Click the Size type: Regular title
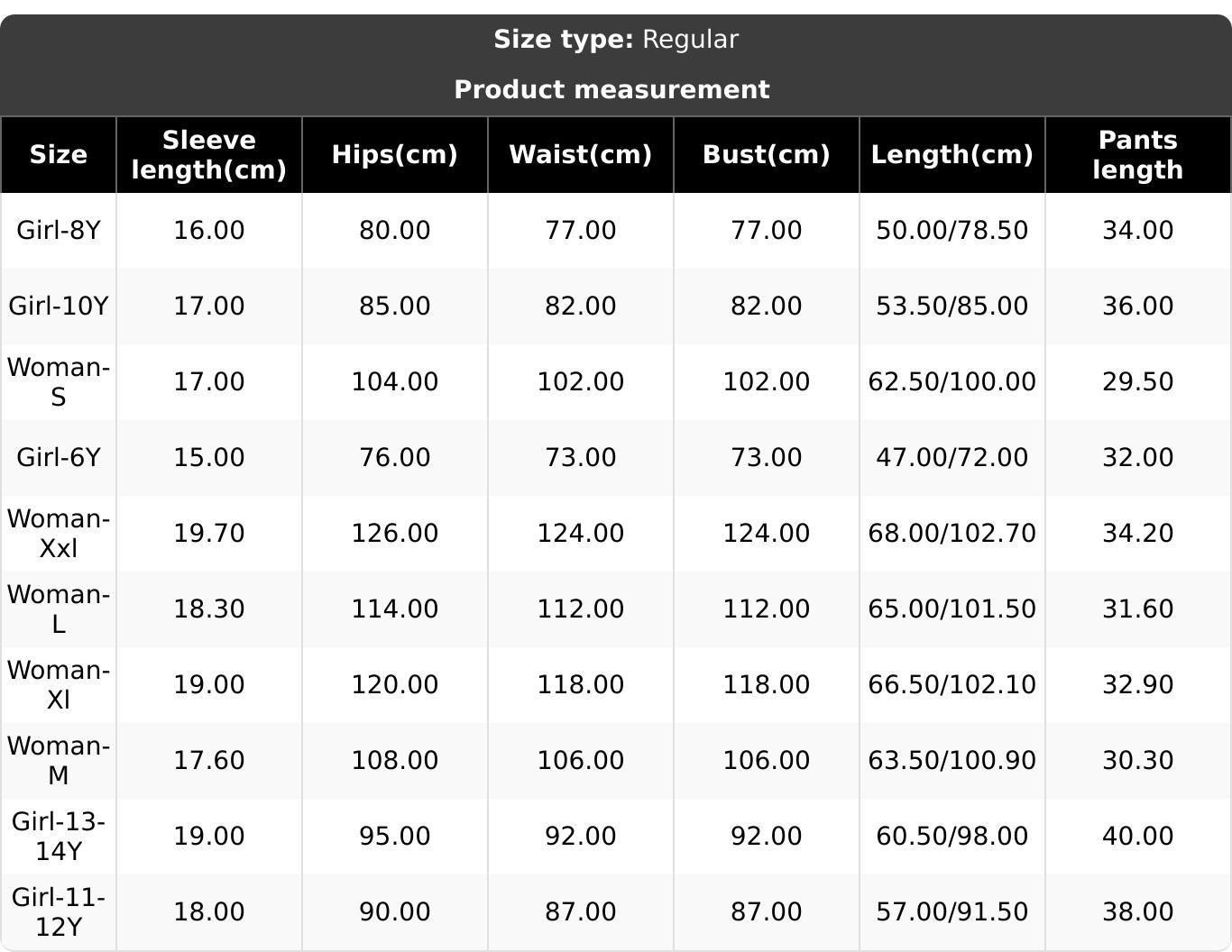Viewport: 1232px width, 952px height. (x=616, y=40)
